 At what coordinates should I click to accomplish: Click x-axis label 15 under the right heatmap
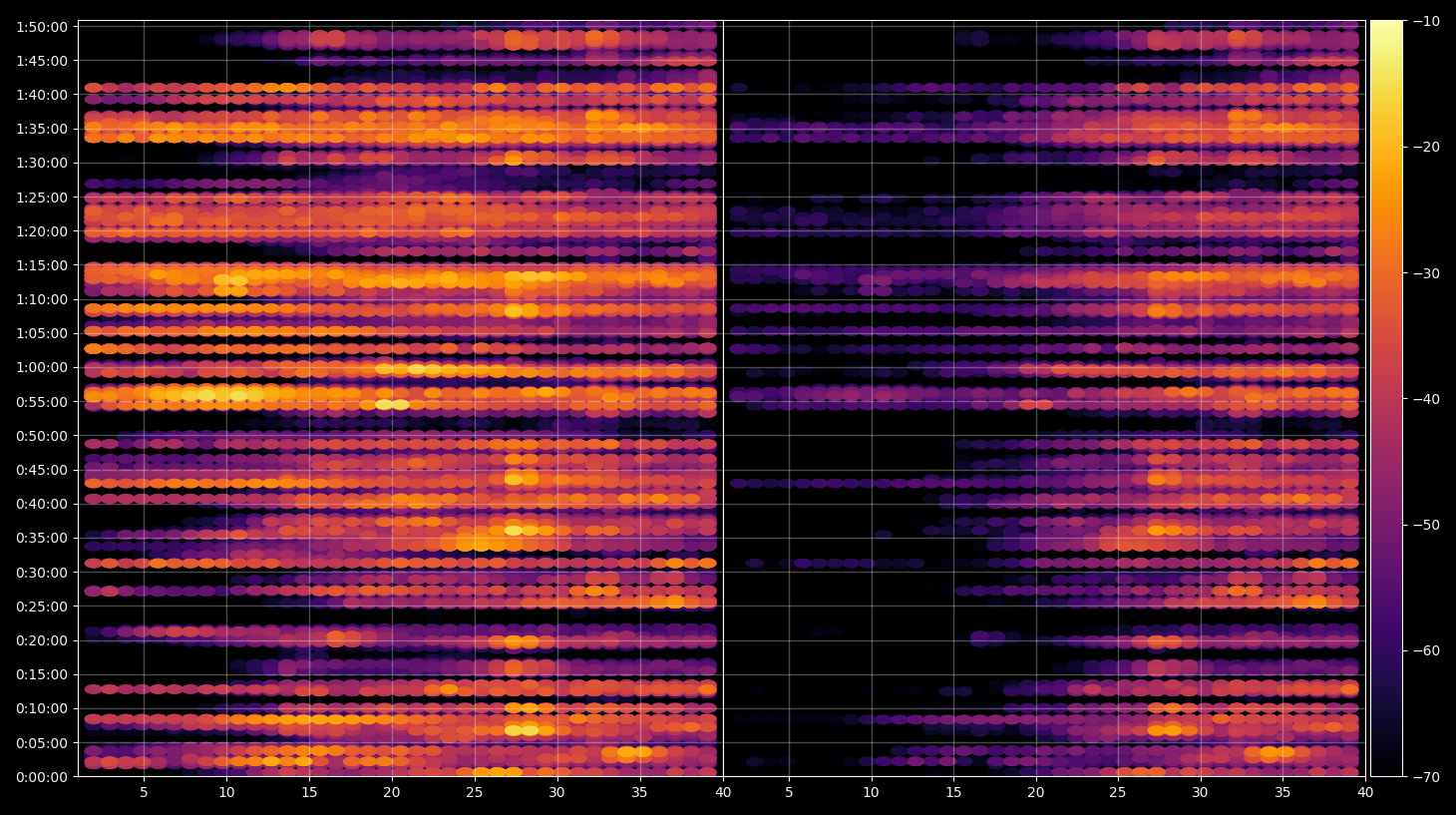click(x=953, y=793)
